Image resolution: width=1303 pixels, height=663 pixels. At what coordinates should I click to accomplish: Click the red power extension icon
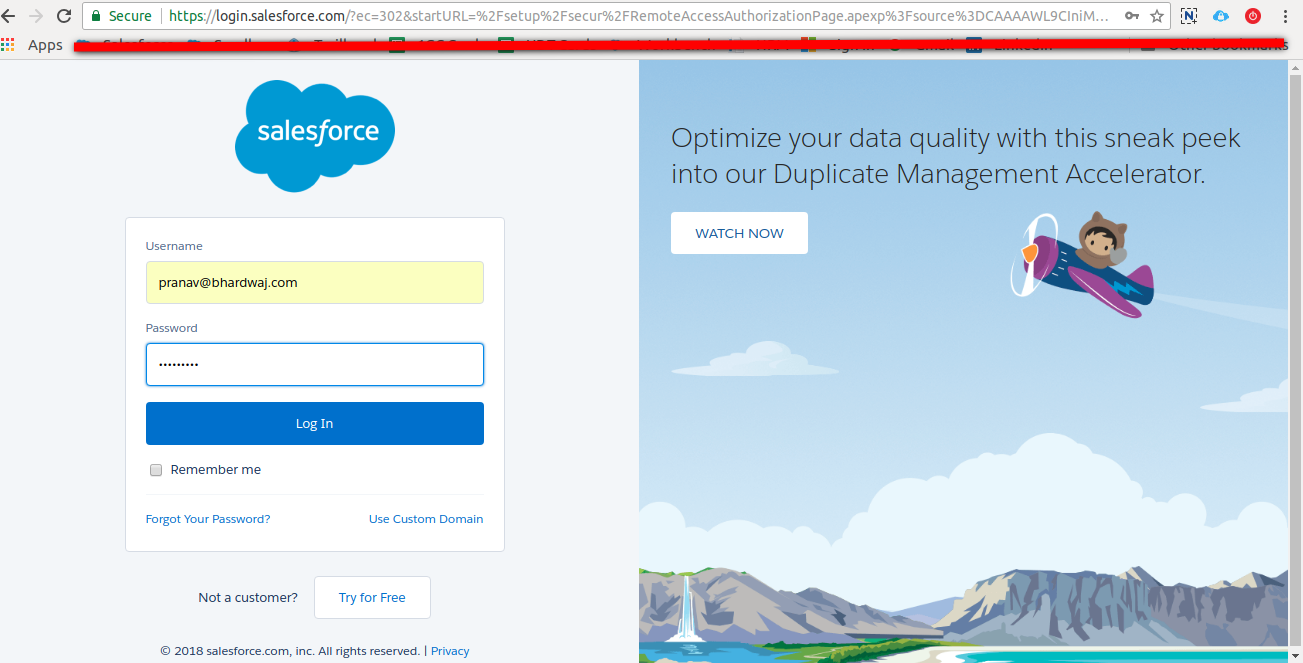pyautogui.click(x=1253, y=16)
